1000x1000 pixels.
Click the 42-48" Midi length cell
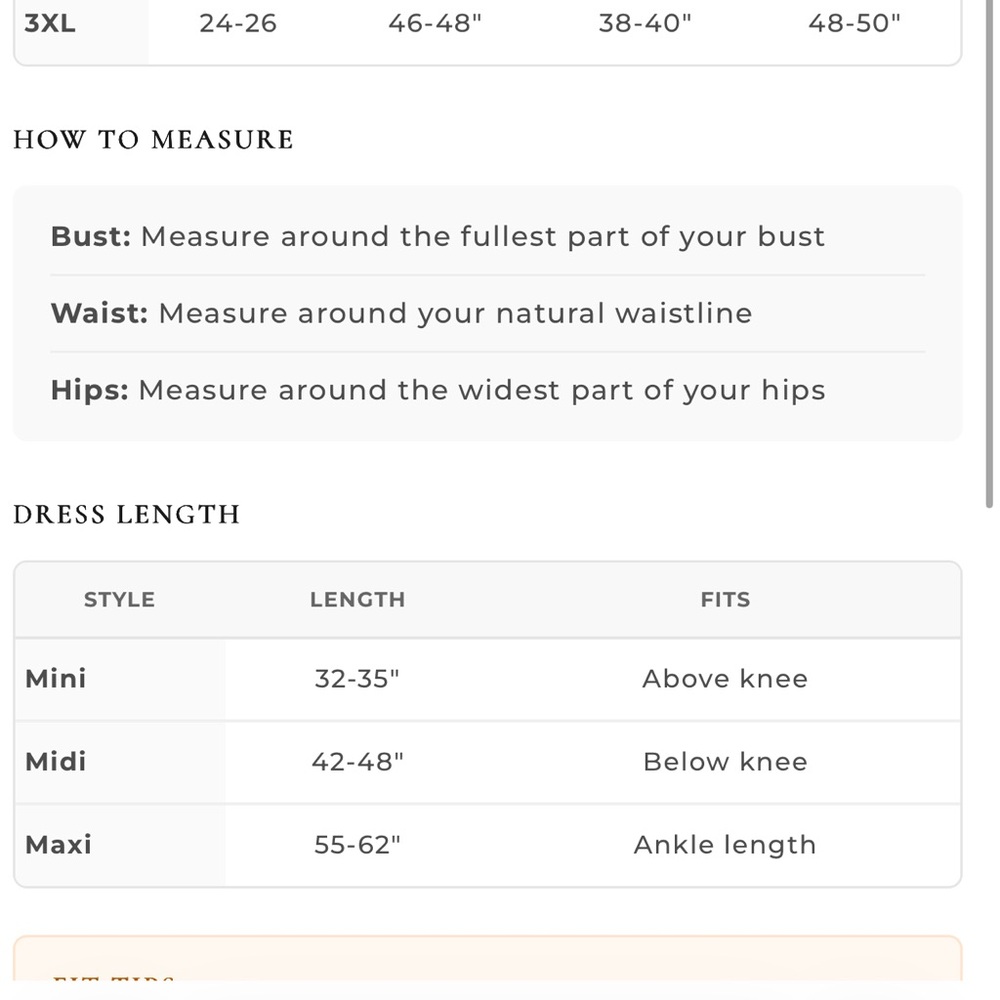[358, 761]
